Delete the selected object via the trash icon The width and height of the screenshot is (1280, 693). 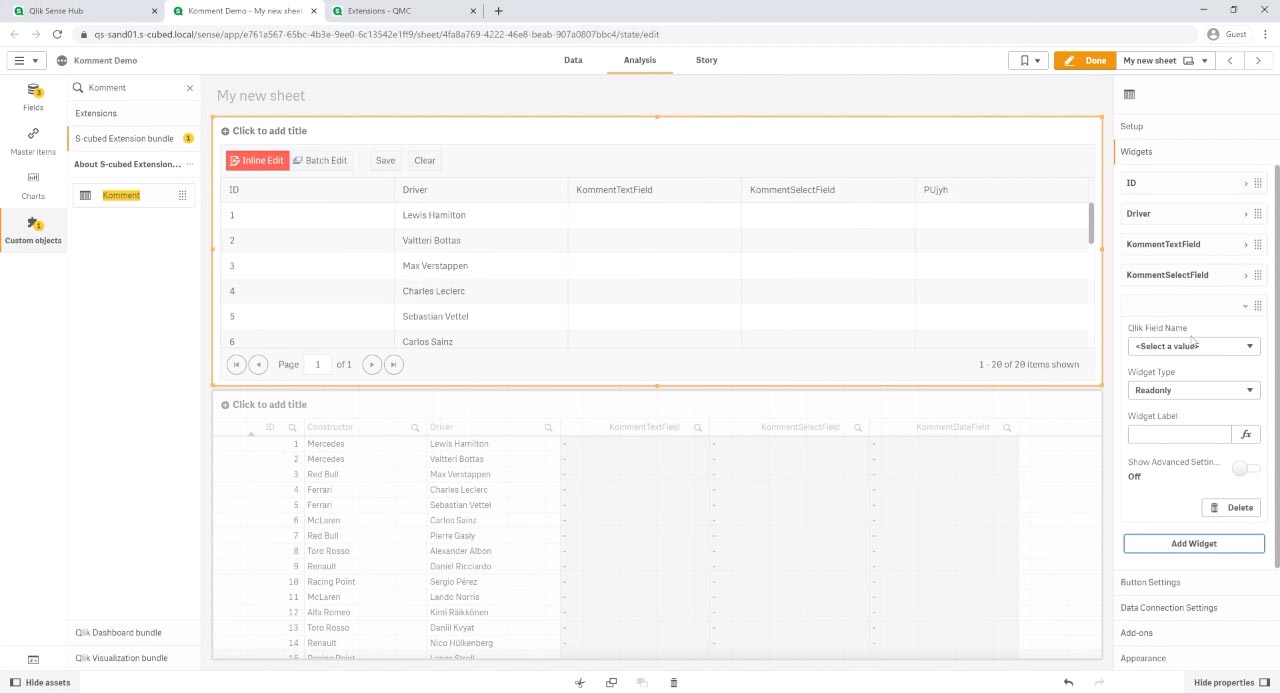click(673, 682)
